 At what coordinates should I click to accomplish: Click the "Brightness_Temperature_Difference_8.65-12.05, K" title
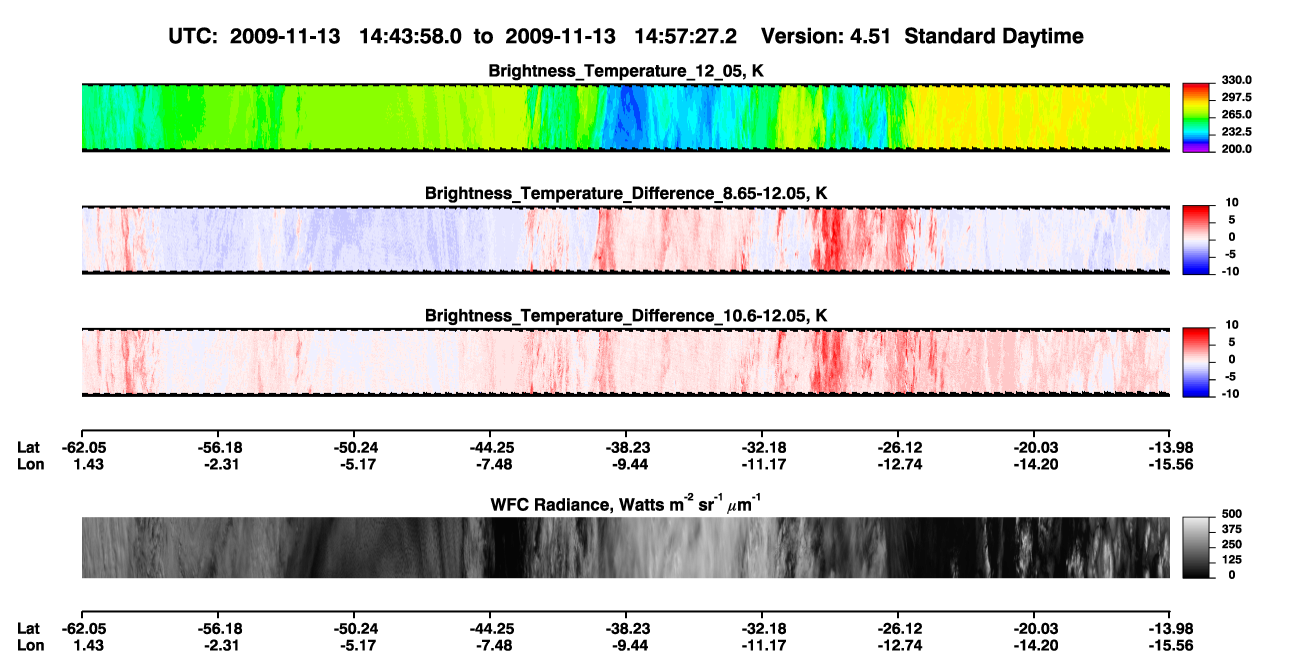(x=626, y=192)
